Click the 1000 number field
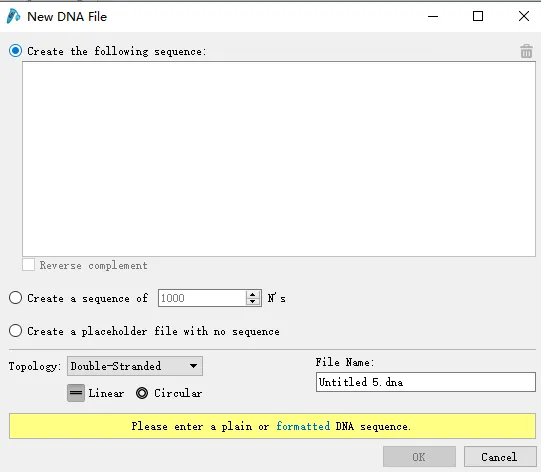Viewport: 541px width, 472px height. (202, 298)
